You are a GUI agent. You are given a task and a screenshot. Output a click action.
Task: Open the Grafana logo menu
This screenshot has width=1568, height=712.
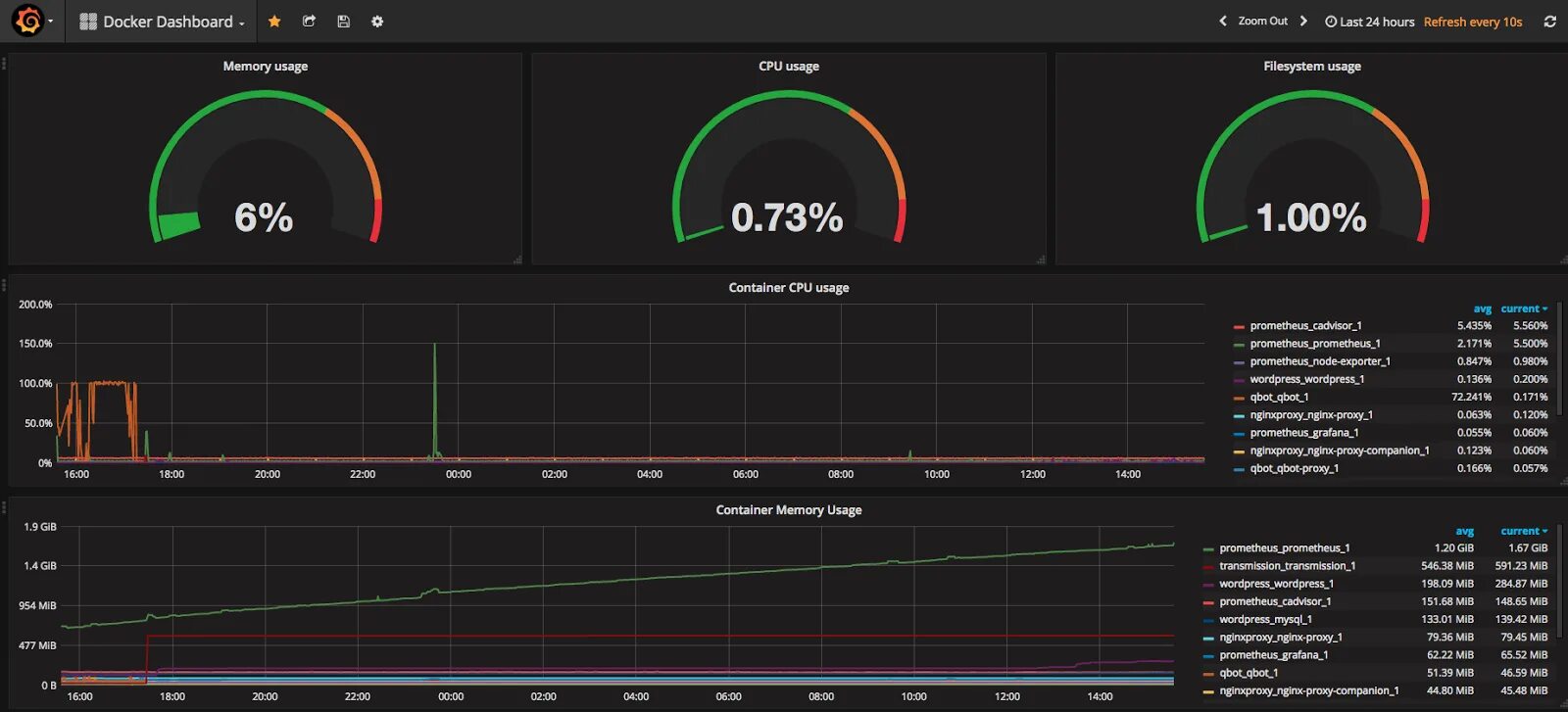coord(30,21)
